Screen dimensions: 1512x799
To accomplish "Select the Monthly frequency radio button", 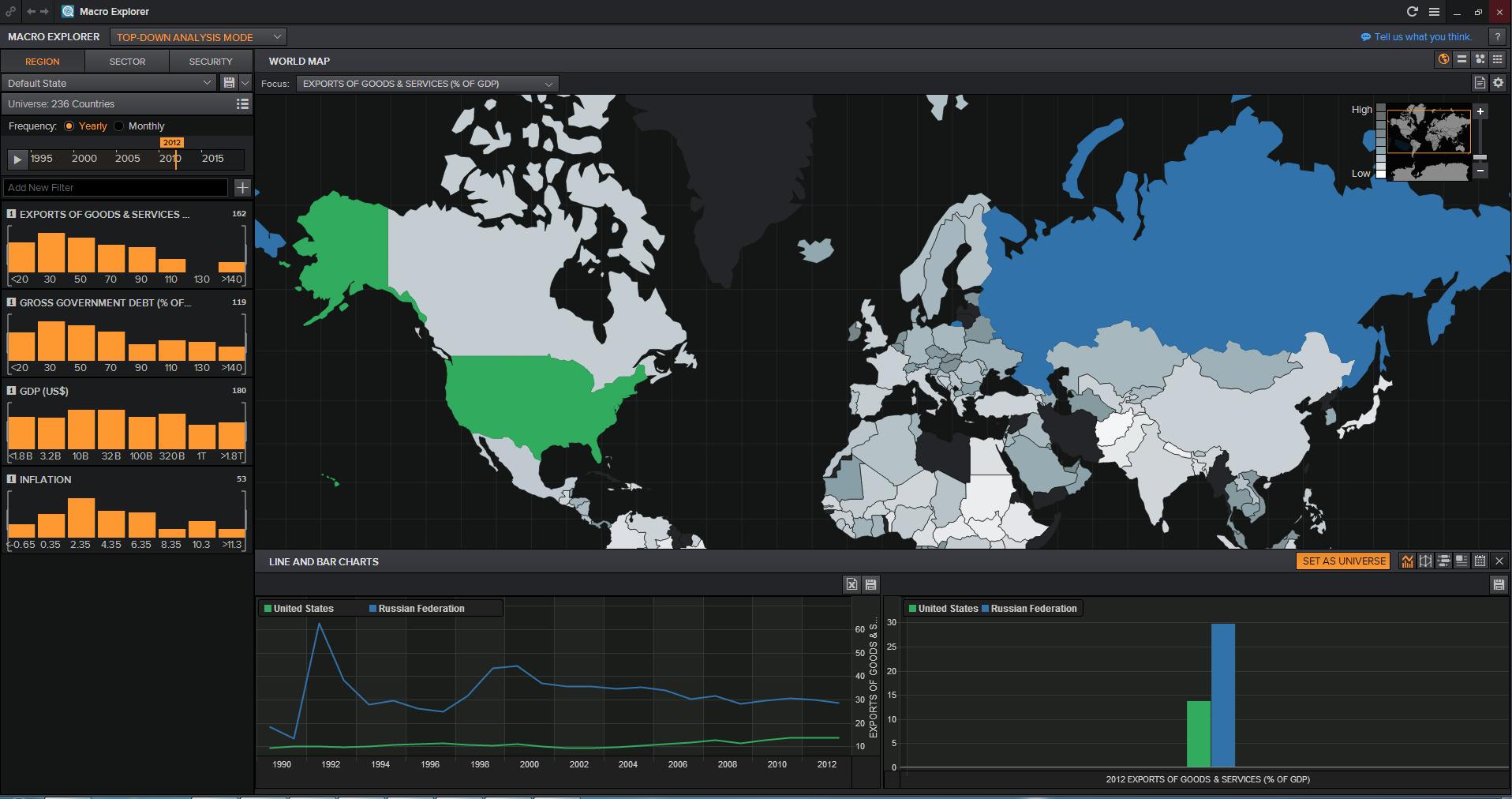I will coord(119,126).
